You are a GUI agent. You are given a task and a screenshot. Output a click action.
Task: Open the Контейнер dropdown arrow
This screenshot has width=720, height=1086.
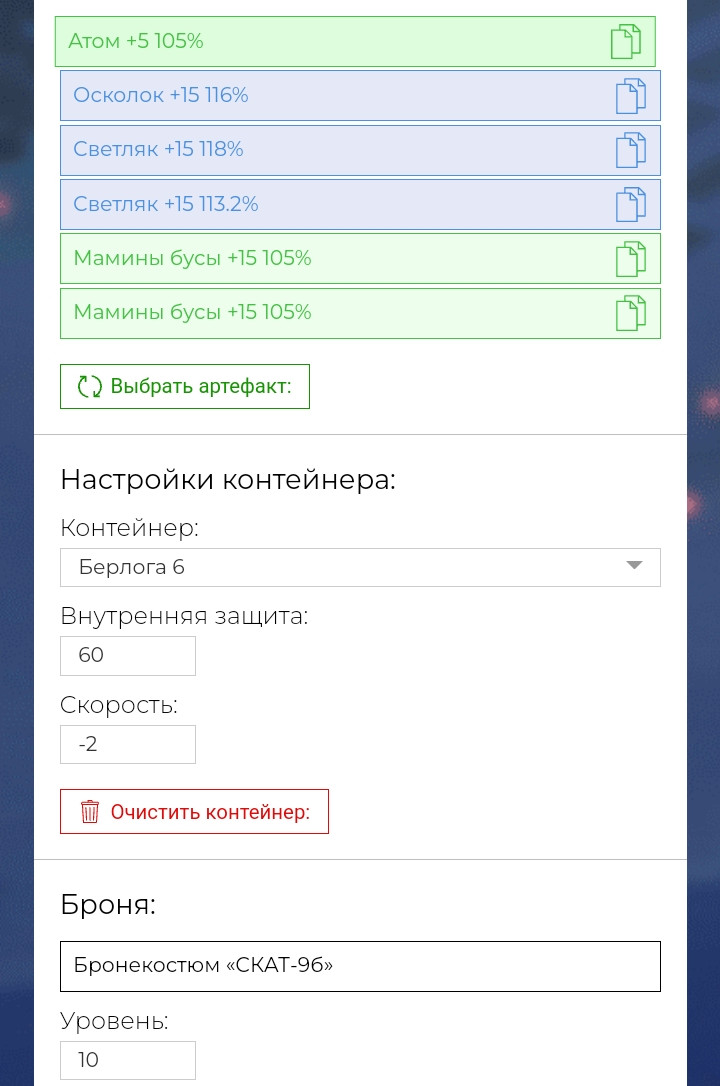click(x=633, y=566)
